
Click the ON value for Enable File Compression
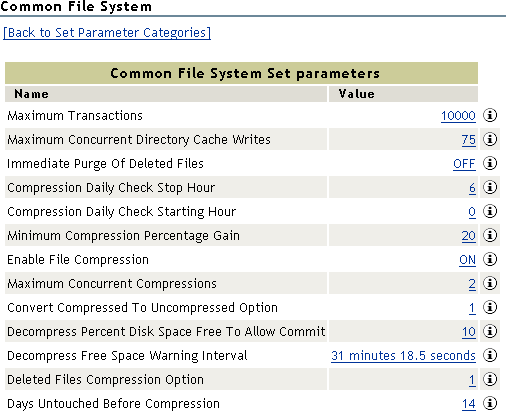pyautogui.click(x=467, y=260)
